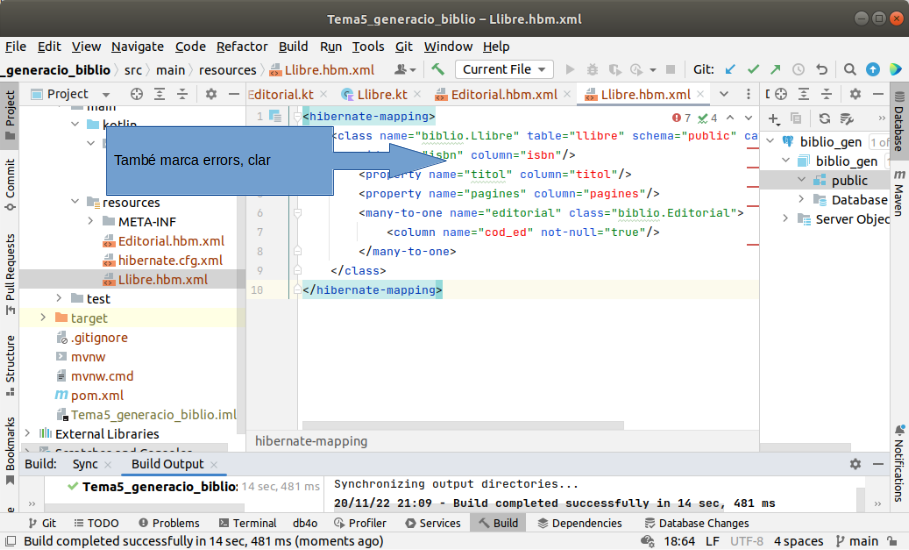Image resolution: width=909 pixels, height=550 pixels.
Task: Click the Database Refresh icon
Action: click(x=824, y=119)
